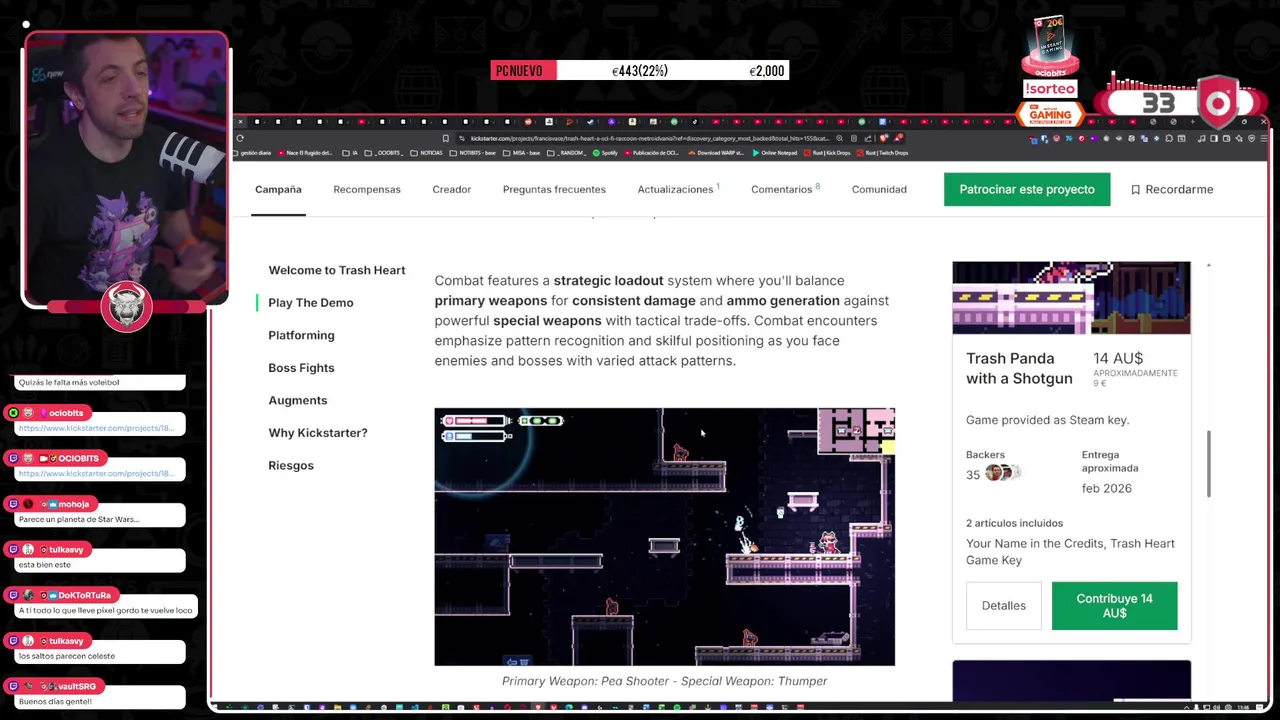The width and height of the screenshot is (1280, 720).
Task: Switch to the Creador tab
Action: [x=451, y=189]
